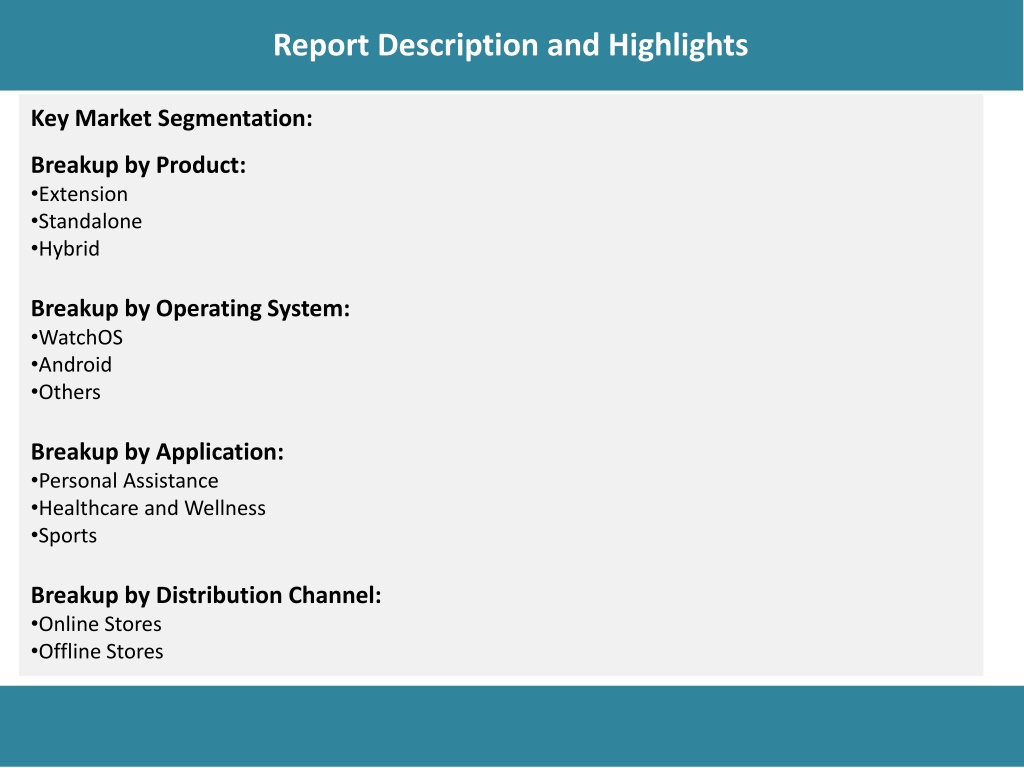Click the 'Breakup by Operating System:' heading
Viewport: 1024px width, 768px height.
tap(191, 309)
